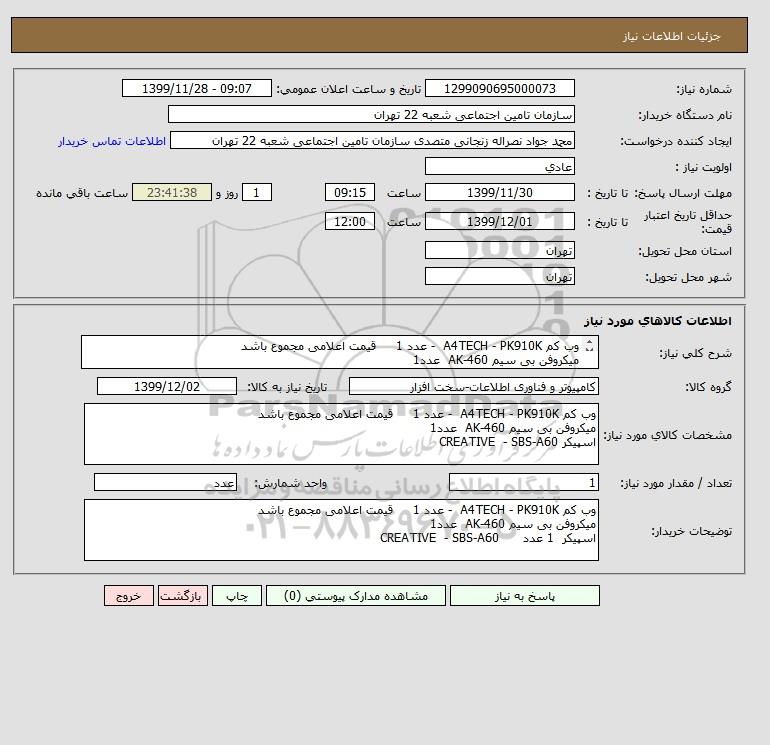The image size is (770, 745).
Task: Click the توضیحات خریدار label
Action: [x=691, y=531]
